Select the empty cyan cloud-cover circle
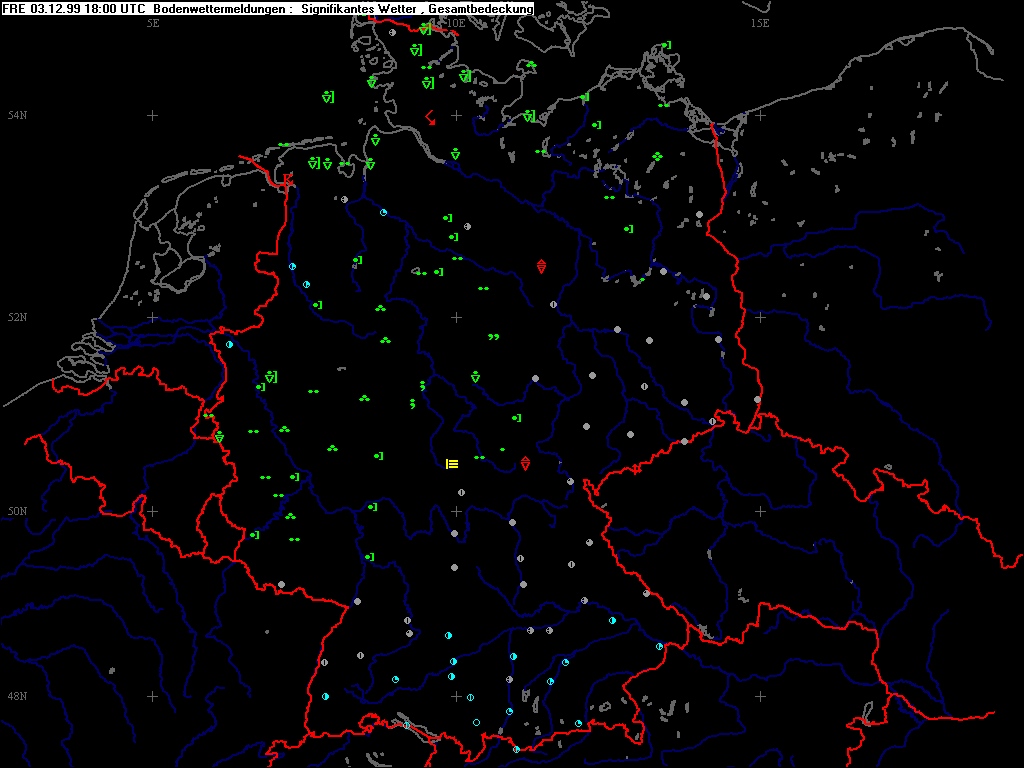The image size is (1024, 768). click(x=476, y=722)
